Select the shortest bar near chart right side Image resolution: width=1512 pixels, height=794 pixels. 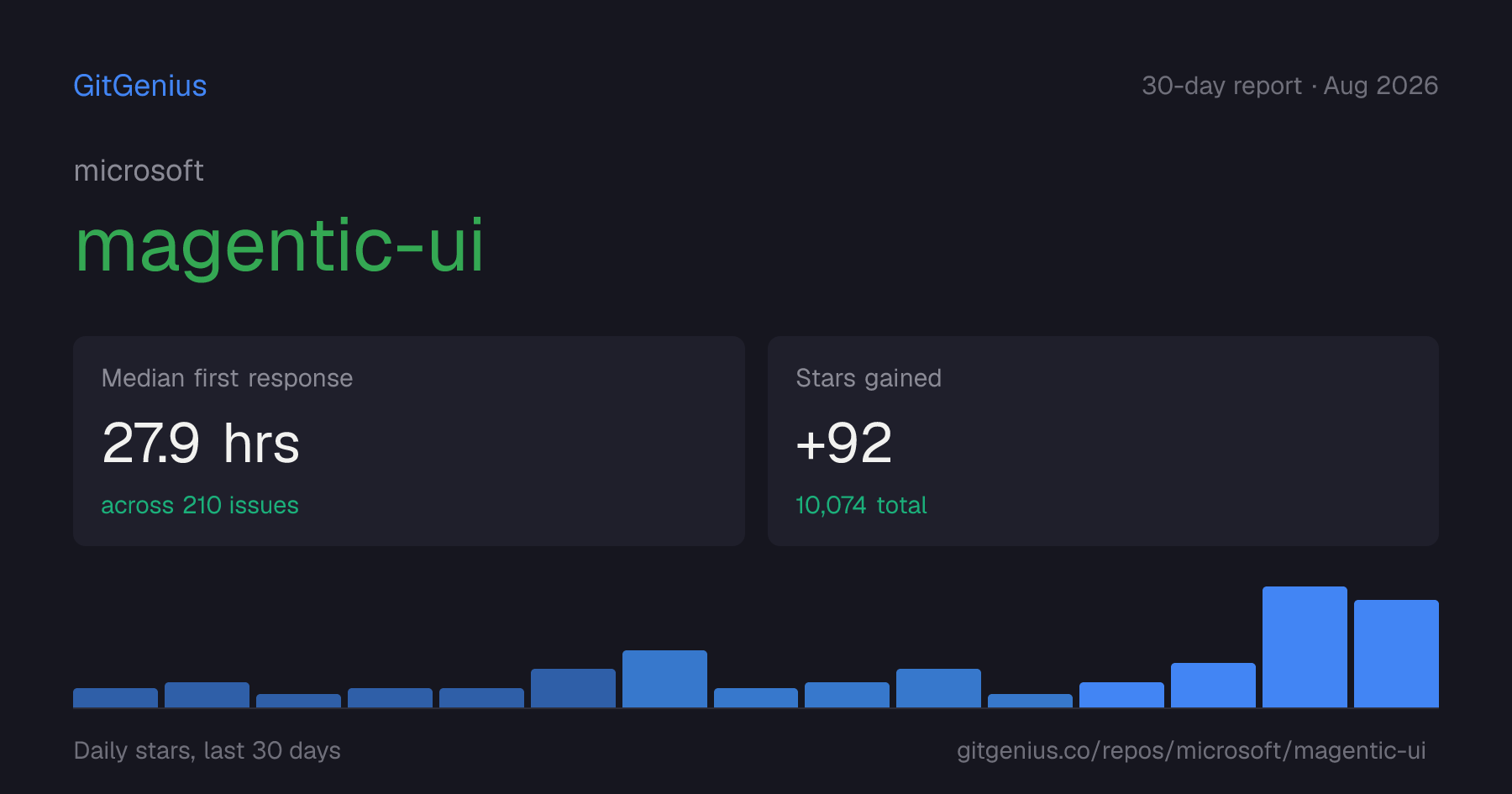point(1030,701)
